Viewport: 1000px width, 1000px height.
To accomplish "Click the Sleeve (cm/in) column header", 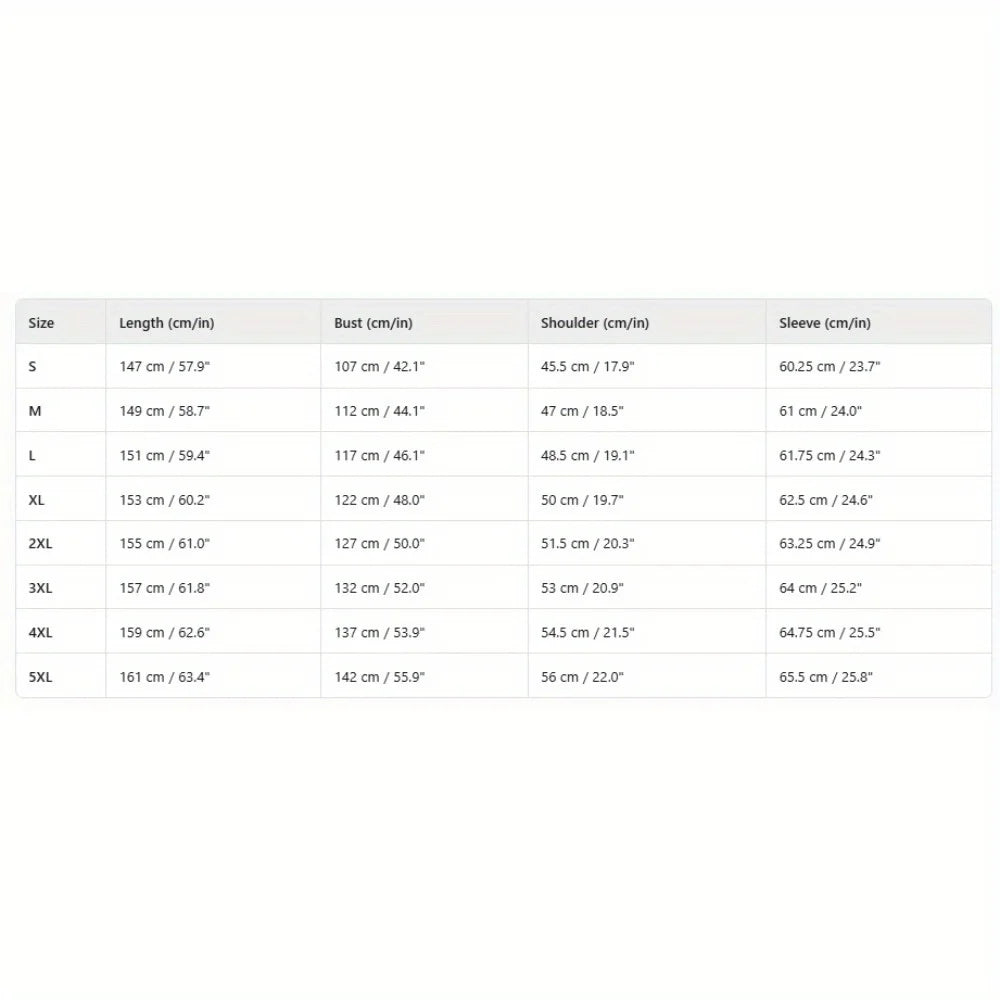I will click(825, 323).
